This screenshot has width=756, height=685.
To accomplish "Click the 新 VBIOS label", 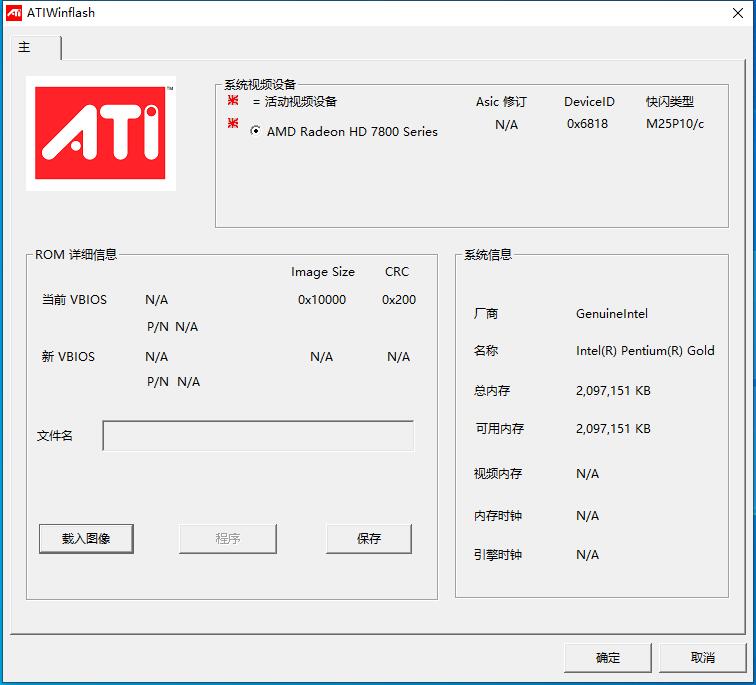I will point(68,357).
